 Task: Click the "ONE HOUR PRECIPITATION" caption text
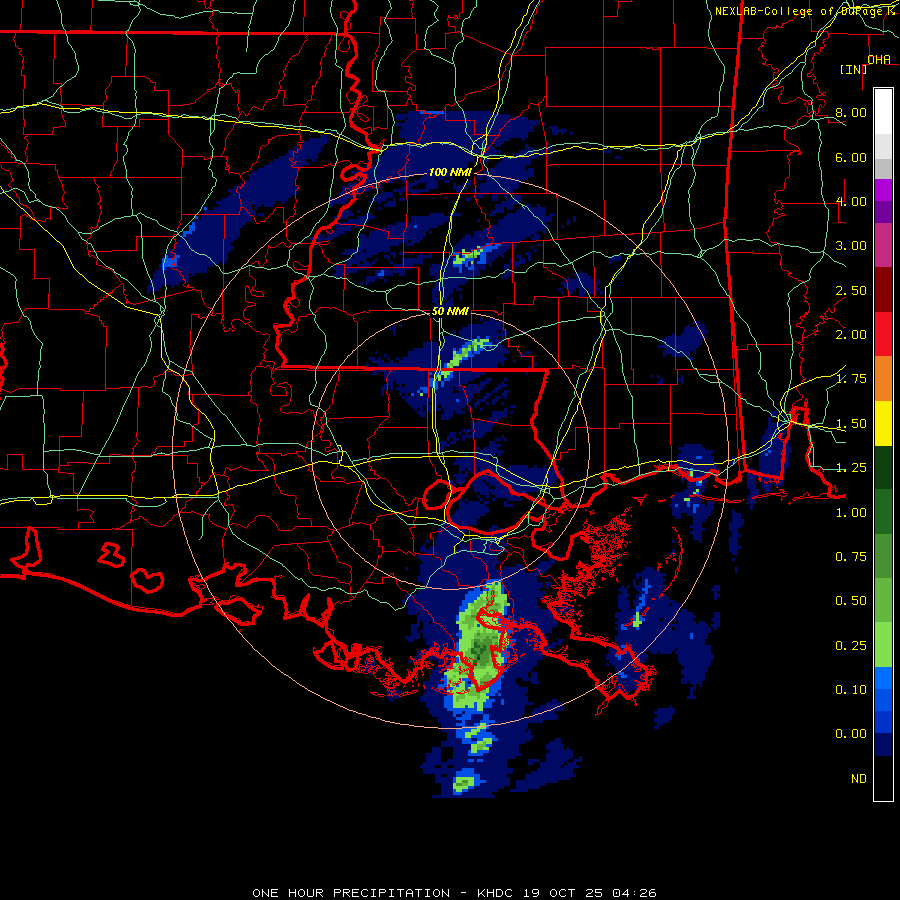(x=351, y=893)
